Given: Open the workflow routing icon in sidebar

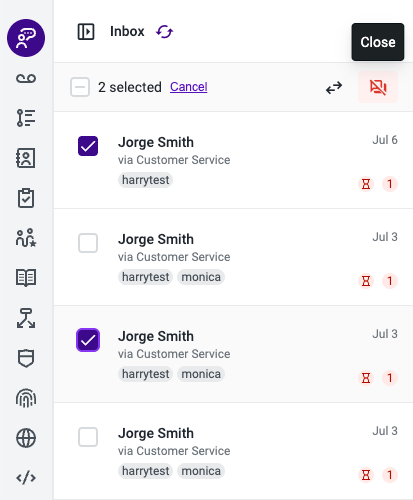Looking at the screenshot, I should [26, 318].
